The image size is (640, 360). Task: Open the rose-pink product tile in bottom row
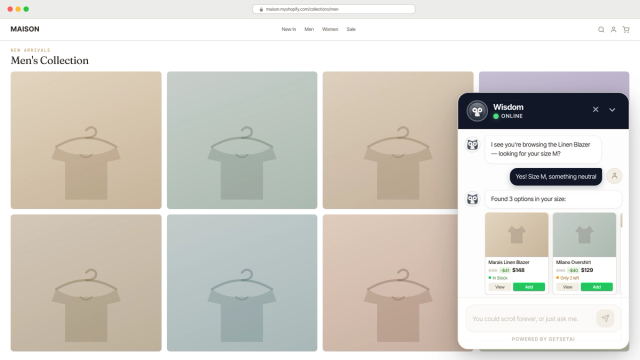click(390, 283)
